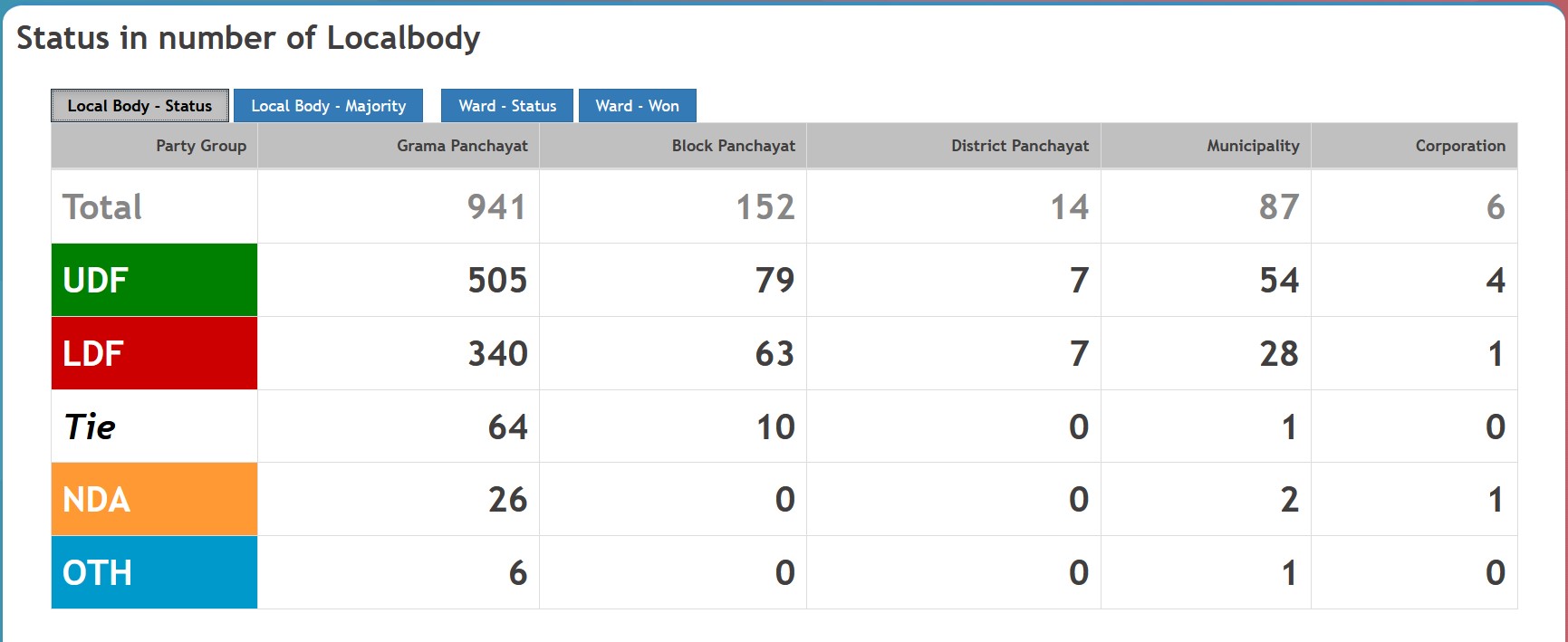Open the Ward - Status tab
Screen dimensions: 1568x642
coord(506,106)
